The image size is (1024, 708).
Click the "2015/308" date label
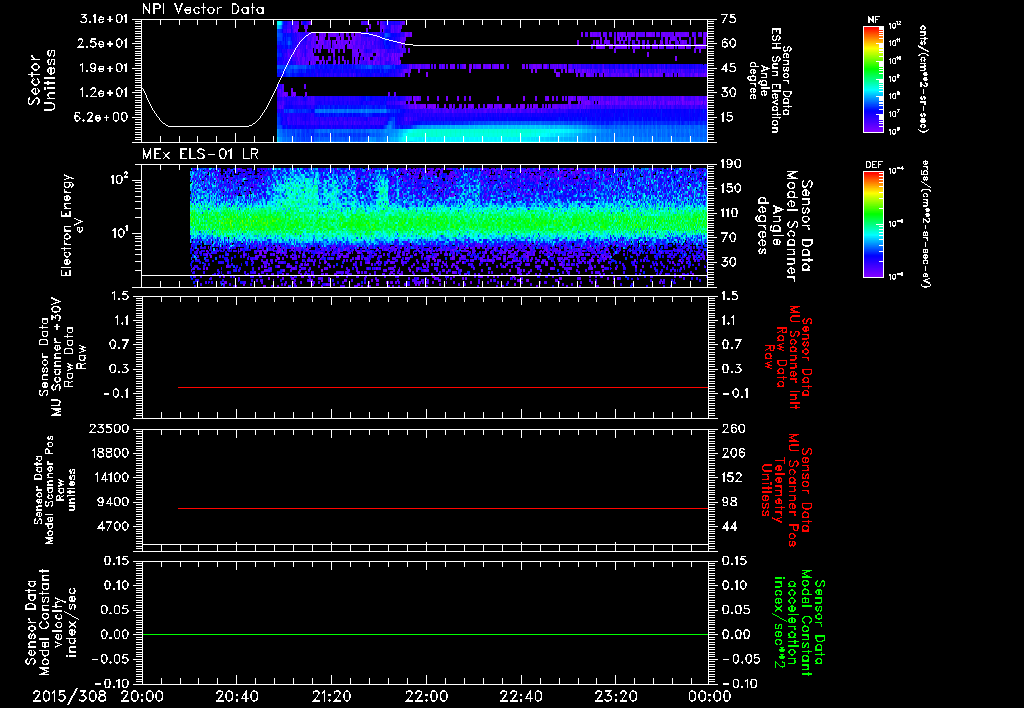pos(69,696)
